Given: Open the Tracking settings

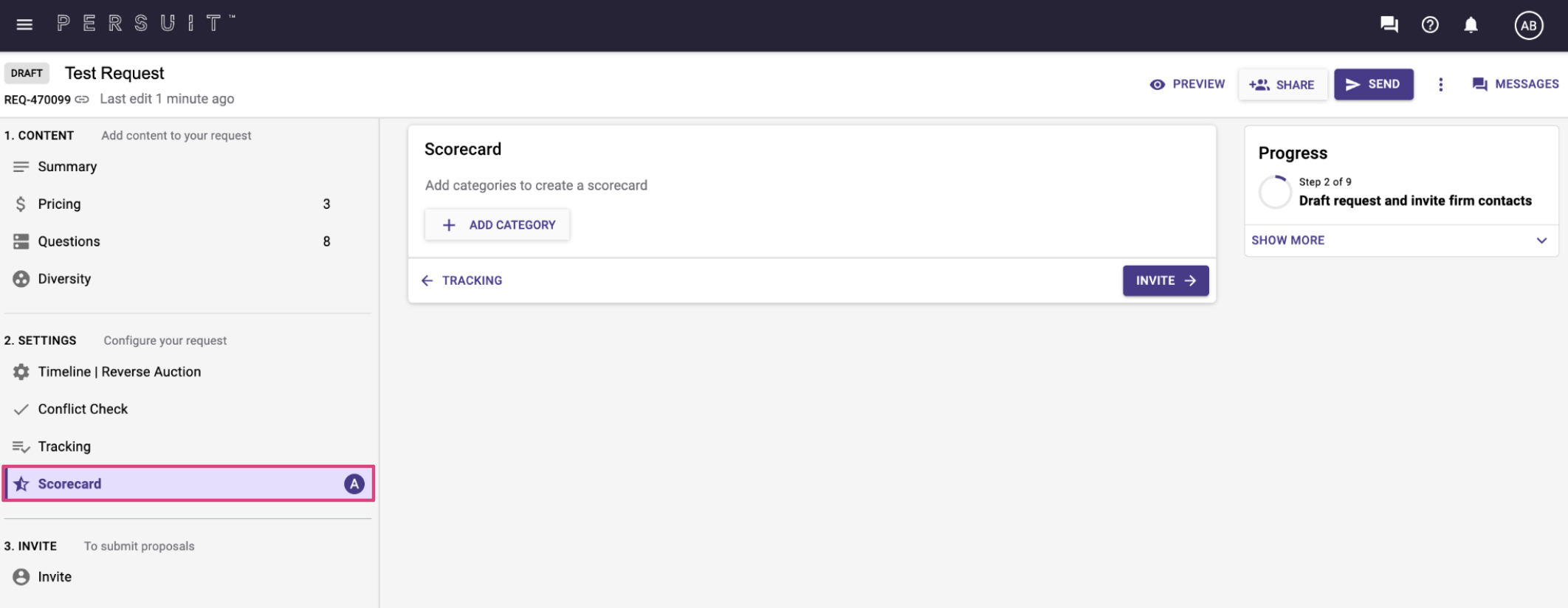Looking at the screenshot, I should pyautogui.click(x=188, y=446).
